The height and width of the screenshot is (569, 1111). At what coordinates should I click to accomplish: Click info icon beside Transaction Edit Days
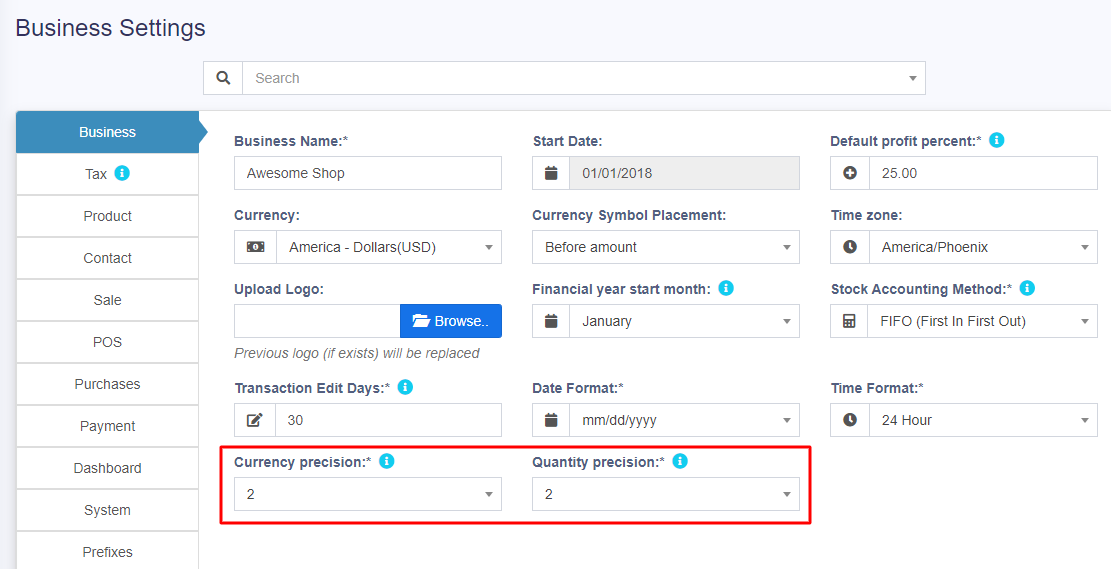(405, 387)
